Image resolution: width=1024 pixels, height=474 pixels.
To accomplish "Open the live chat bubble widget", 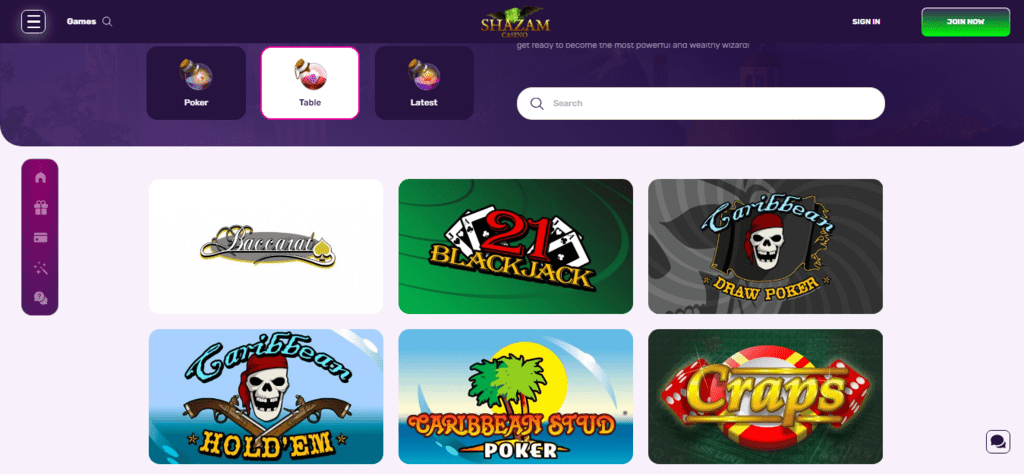I will tap(998, 442).
